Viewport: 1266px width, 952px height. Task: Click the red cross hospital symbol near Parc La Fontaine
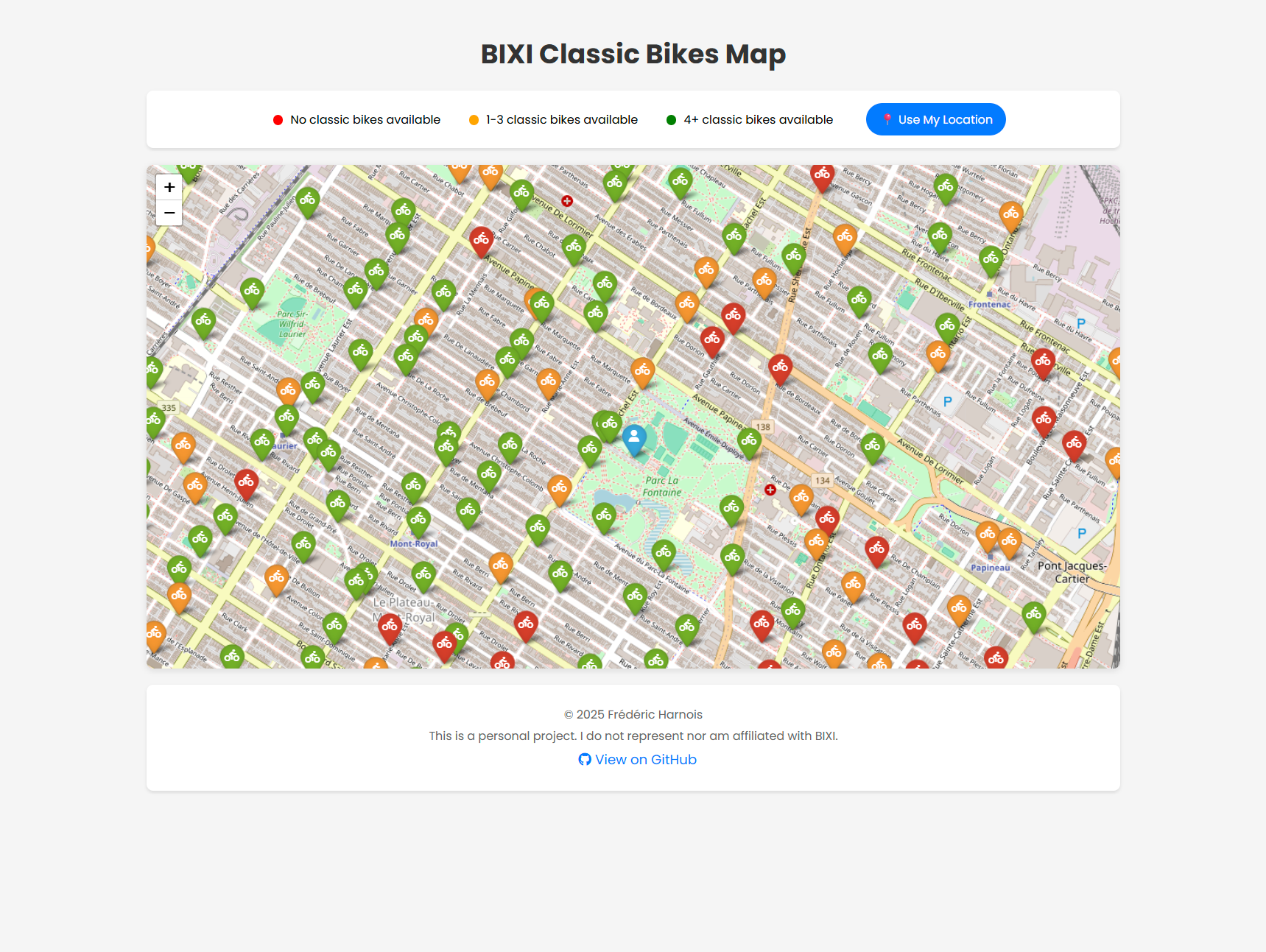[770, 489]
